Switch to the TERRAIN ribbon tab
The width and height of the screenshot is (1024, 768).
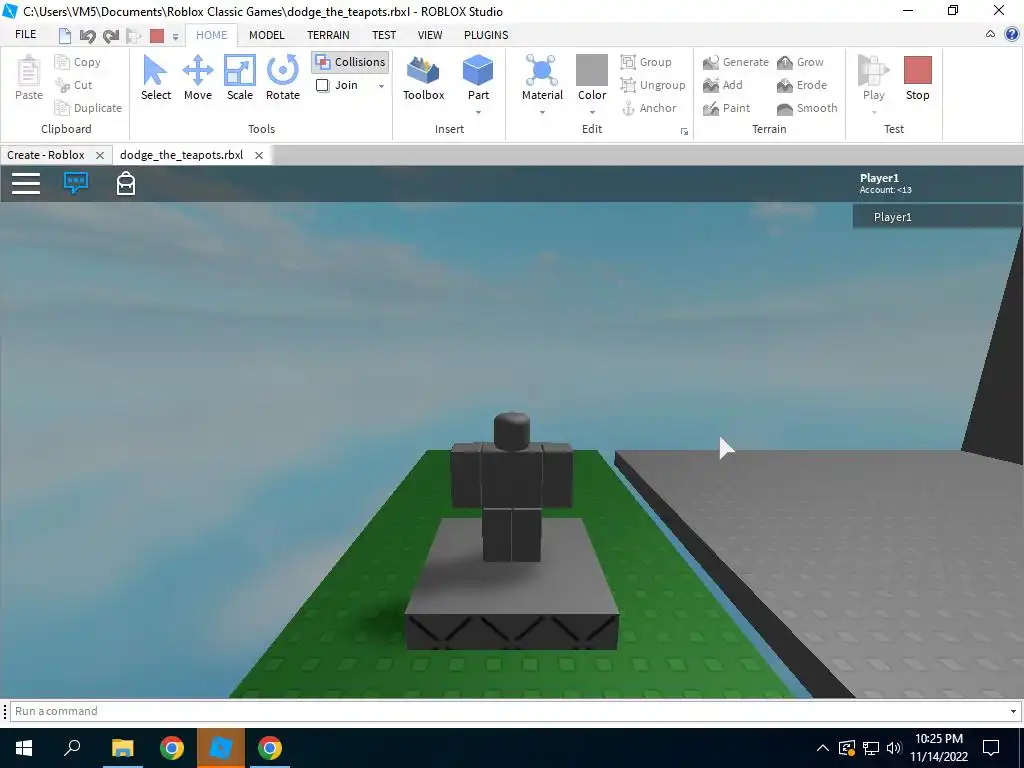[x=328, y=35]
